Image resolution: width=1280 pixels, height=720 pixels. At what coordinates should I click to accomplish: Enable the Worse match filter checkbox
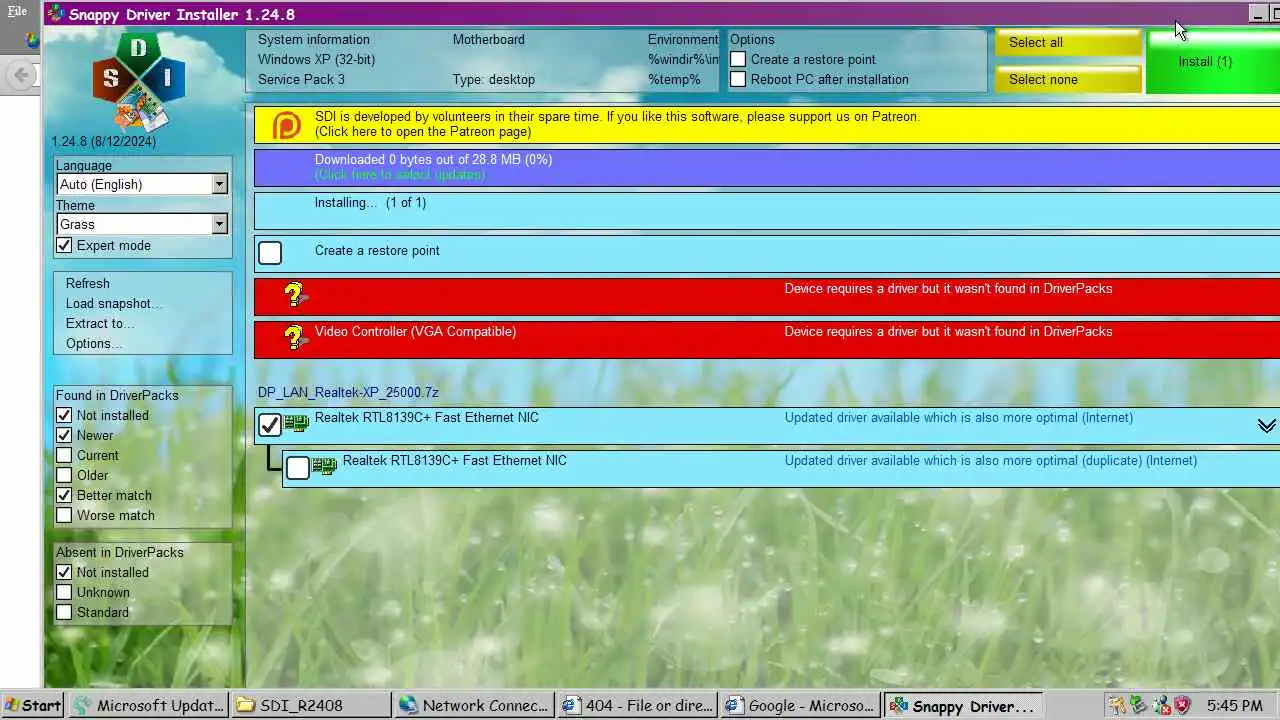click(x=64, y=515)
